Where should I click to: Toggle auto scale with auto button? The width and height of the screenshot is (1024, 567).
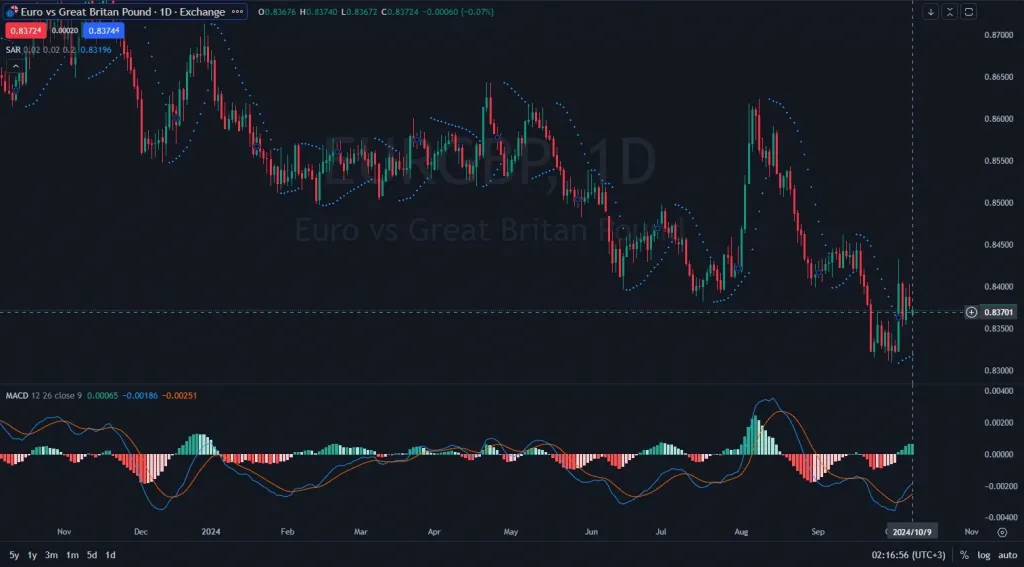pos(1008,555)
